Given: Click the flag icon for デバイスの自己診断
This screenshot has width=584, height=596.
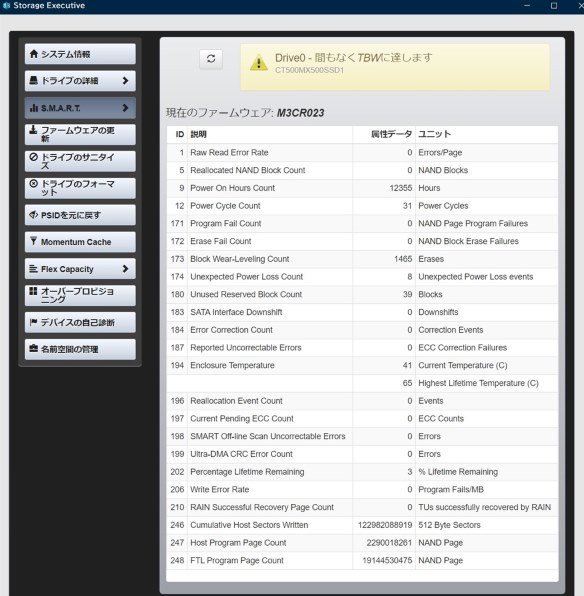Looking at the screenshot, I should click(x=33, y=322).
